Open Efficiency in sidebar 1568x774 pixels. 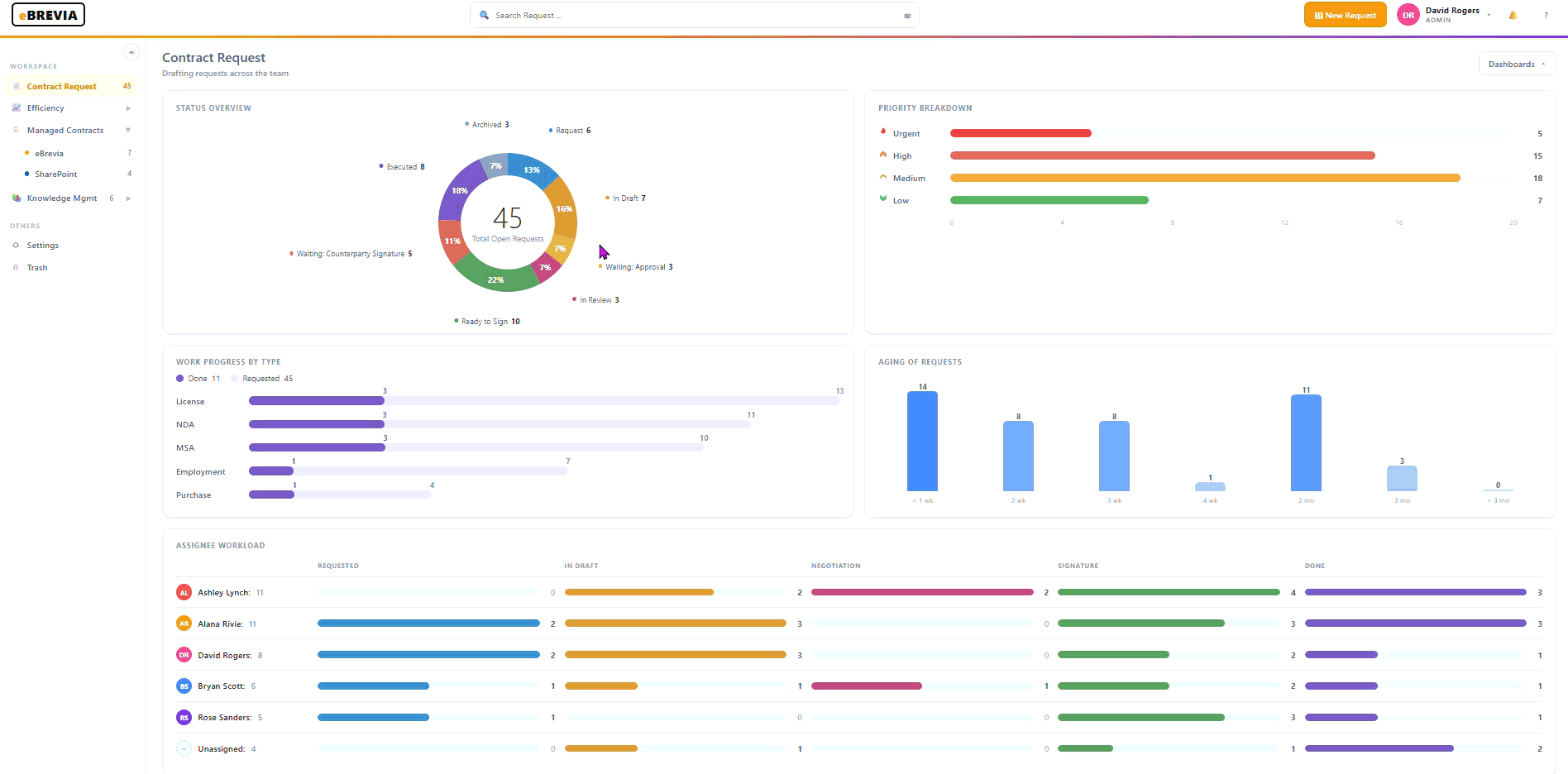pos(71,108)
